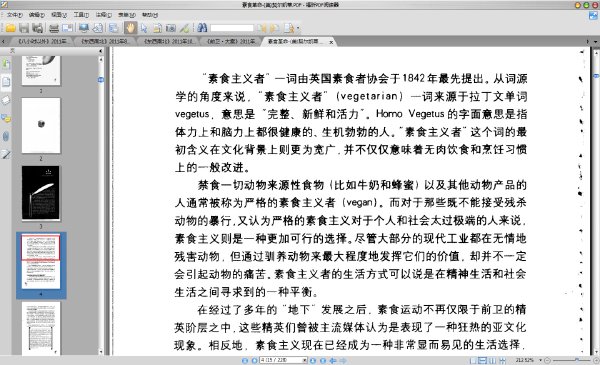Select the black page 3 thumbnail

[41, 193]
